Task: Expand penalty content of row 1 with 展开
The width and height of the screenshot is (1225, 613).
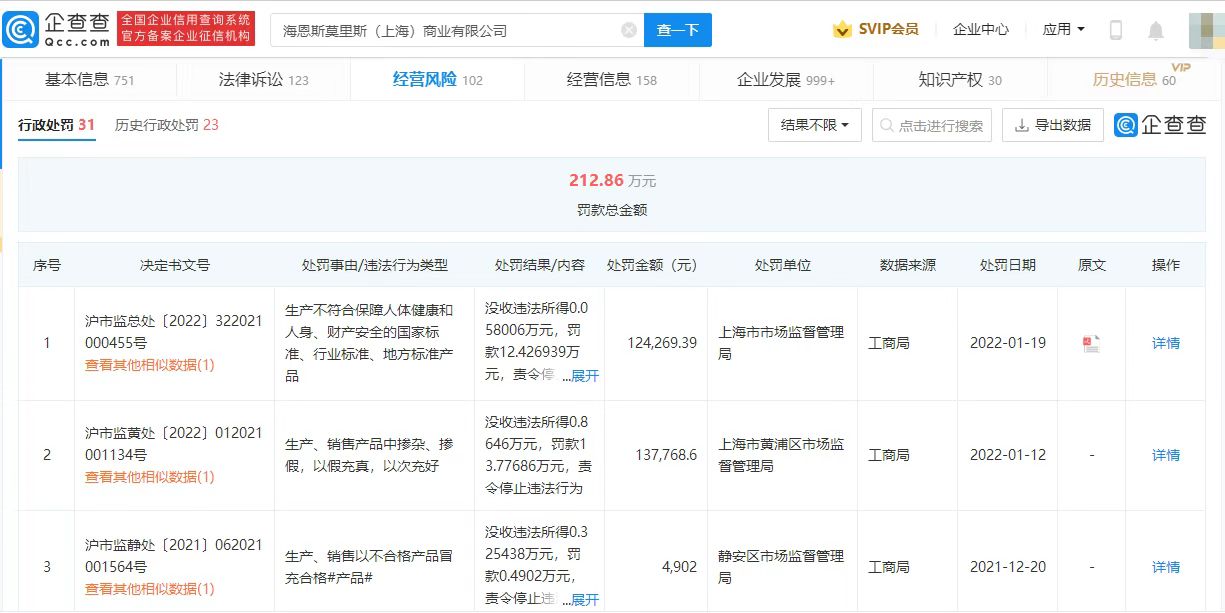Action: [x=585, y=376]
